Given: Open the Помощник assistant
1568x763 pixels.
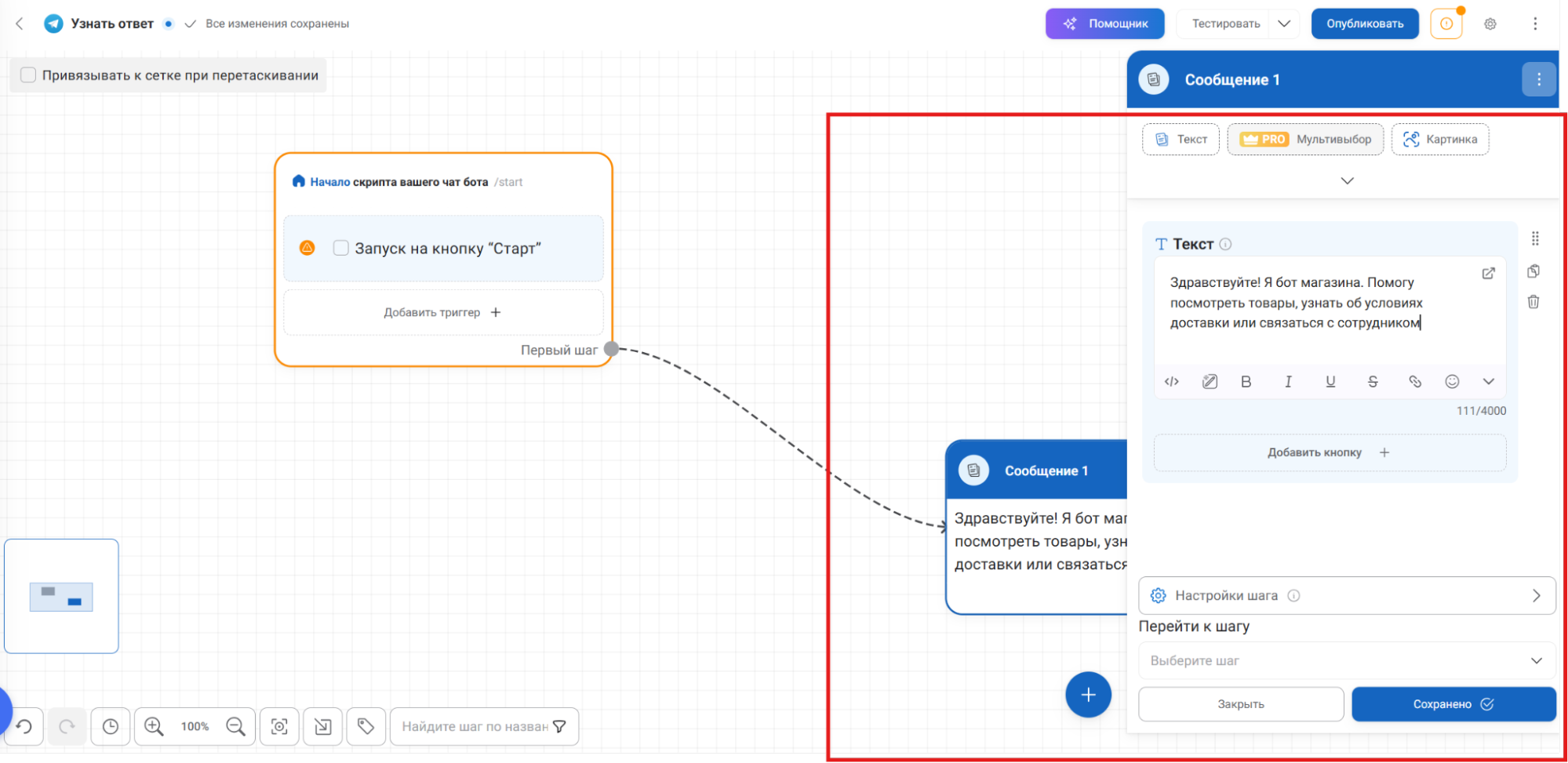Looking at the screenshot, I should [x=1105, y=24].
